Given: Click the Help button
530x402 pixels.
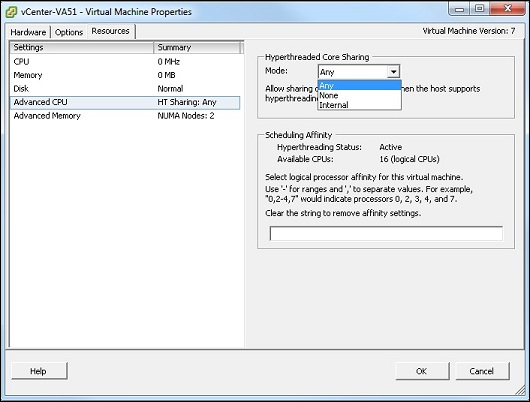Looking at the screenshot, I should 39,371.
